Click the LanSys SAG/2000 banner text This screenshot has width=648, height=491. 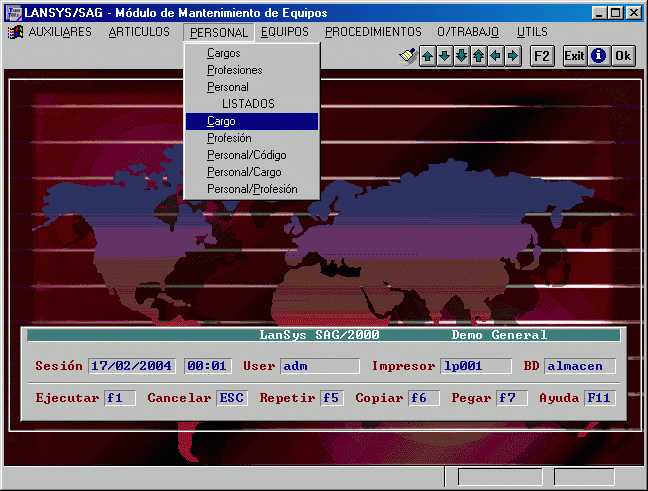pos(319,335)
